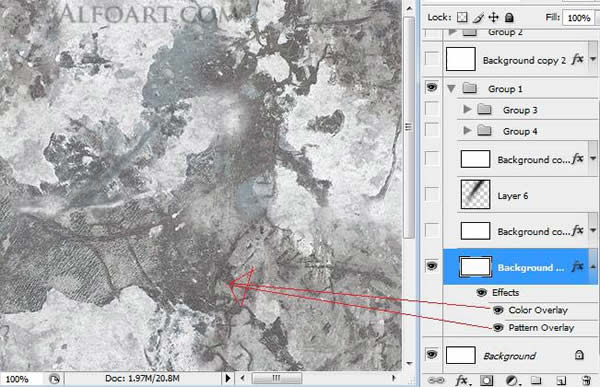Click the Lock all padlock icon
The height and width of the screenshot is (387, 600).
[509, 17]
